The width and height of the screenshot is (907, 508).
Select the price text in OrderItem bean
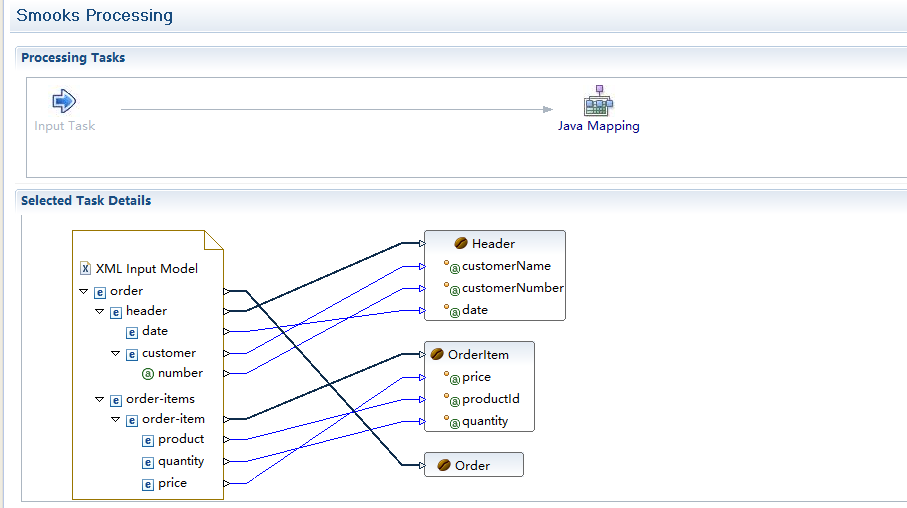pos(477,377)
